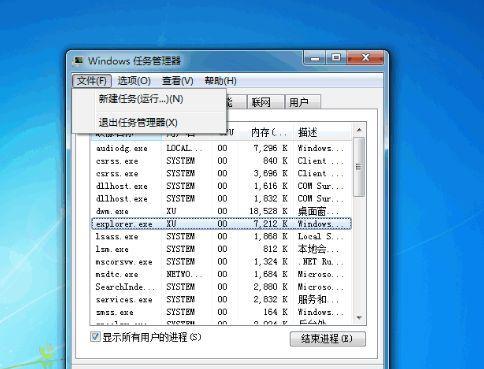Switch to the 联网 tab
The width and height of the screenshot is (484, 369).
(266, 102)
